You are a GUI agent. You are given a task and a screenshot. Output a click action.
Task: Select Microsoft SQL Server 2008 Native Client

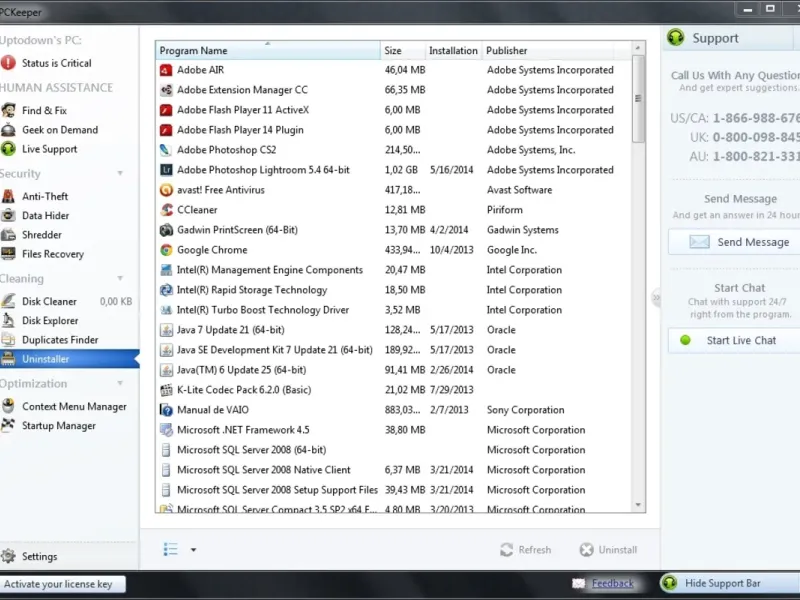point(393,470)
